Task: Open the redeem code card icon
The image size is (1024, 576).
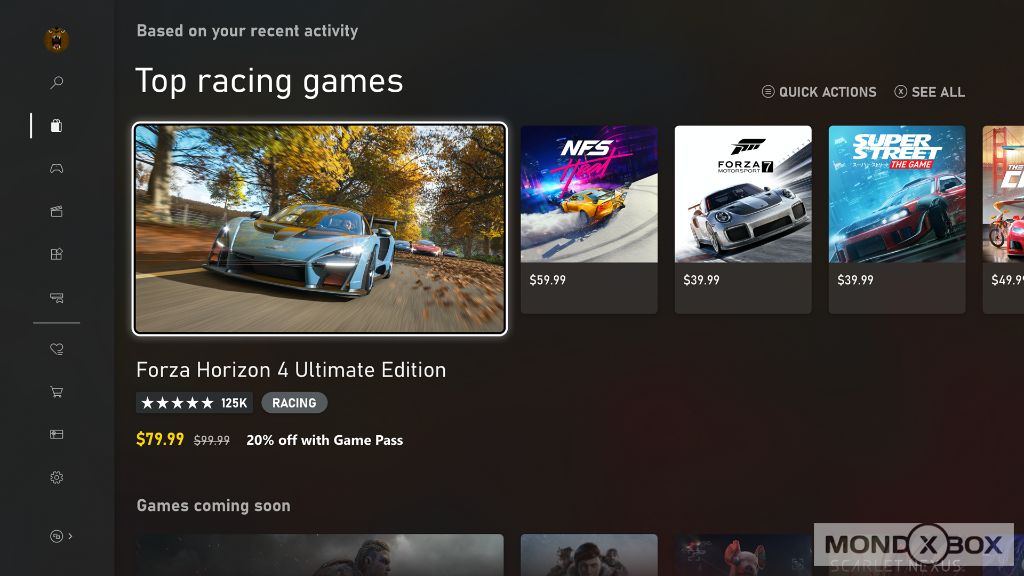Action: [x=57, y=434]
